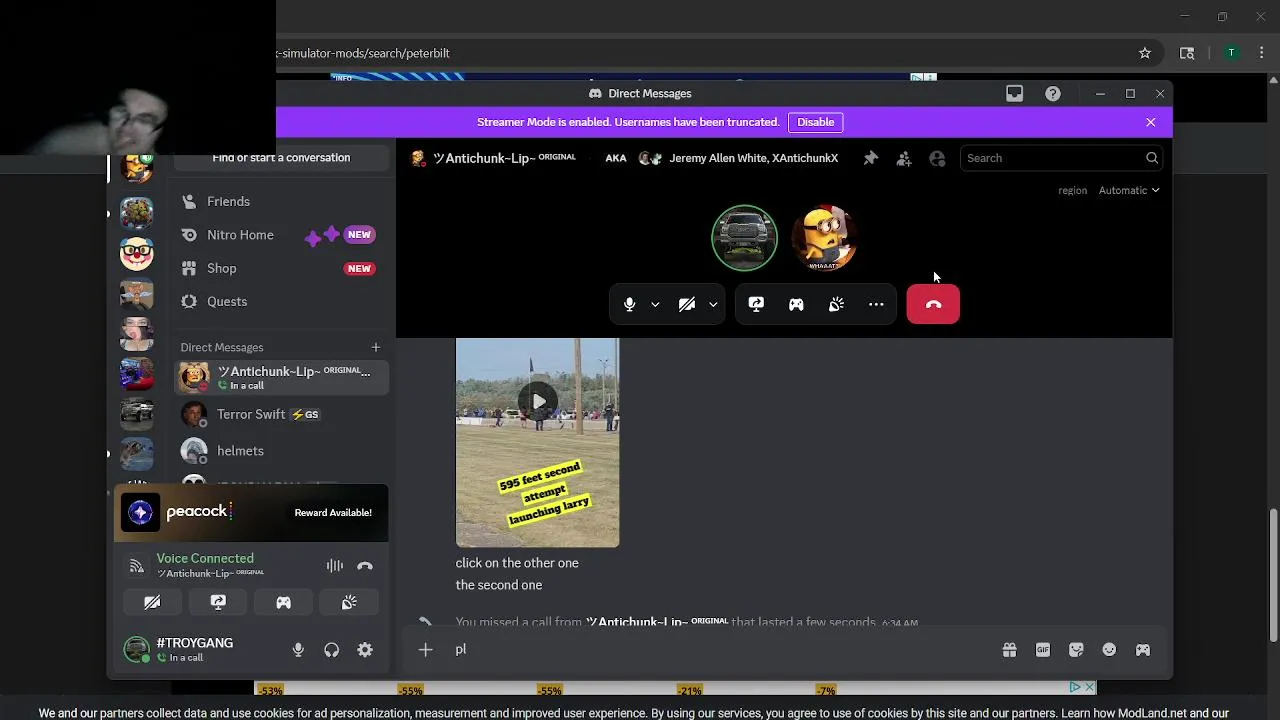Click the browser page scrollbar
The height and width of the screenshot is (720, 1280).
1273,575
